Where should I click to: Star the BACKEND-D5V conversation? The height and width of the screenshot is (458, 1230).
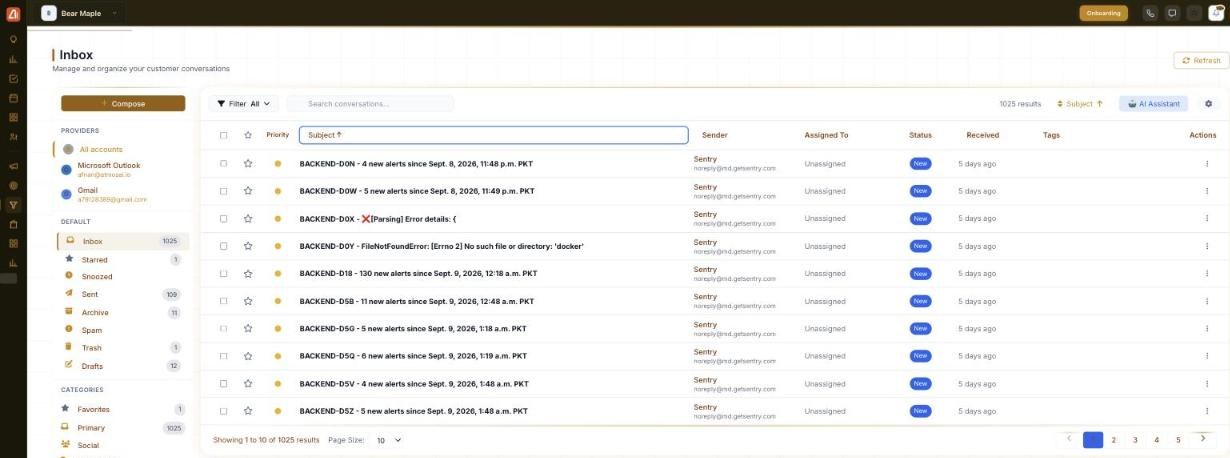248,383
